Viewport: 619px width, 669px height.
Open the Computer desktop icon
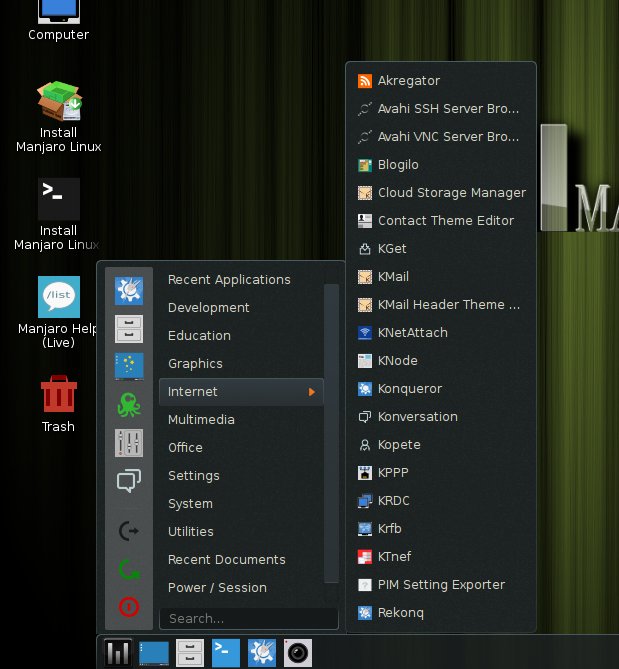(x=58, y=12)
